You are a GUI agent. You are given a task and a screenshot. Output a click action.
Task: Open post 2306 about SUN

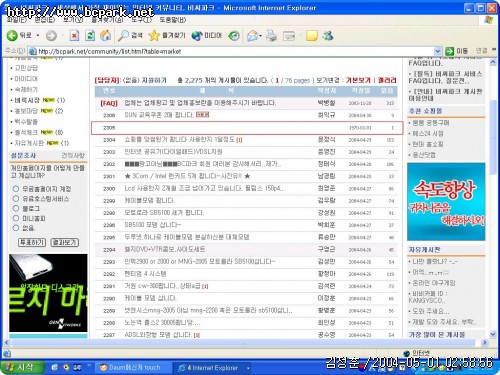pyautogui.click(x=159, y=115)
